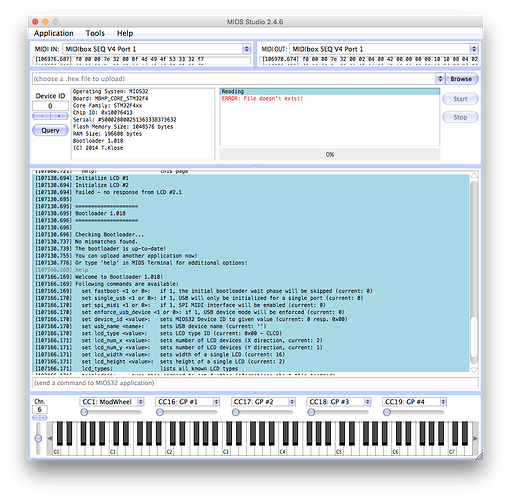Play the C7 key on the keyboard
Viewport: 510px width, 500px height.
click(x=452, y=451)
